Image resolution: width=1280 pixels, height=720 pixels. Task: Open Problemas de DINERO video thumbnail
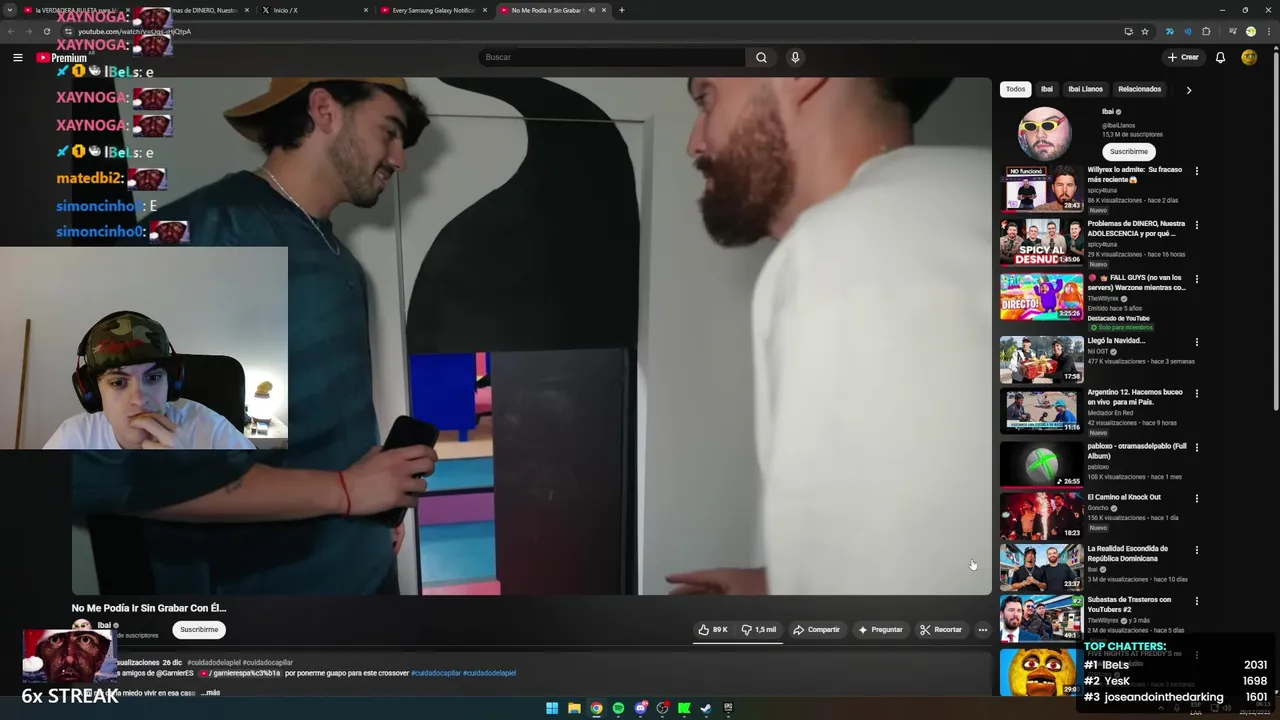point(1041,242)
